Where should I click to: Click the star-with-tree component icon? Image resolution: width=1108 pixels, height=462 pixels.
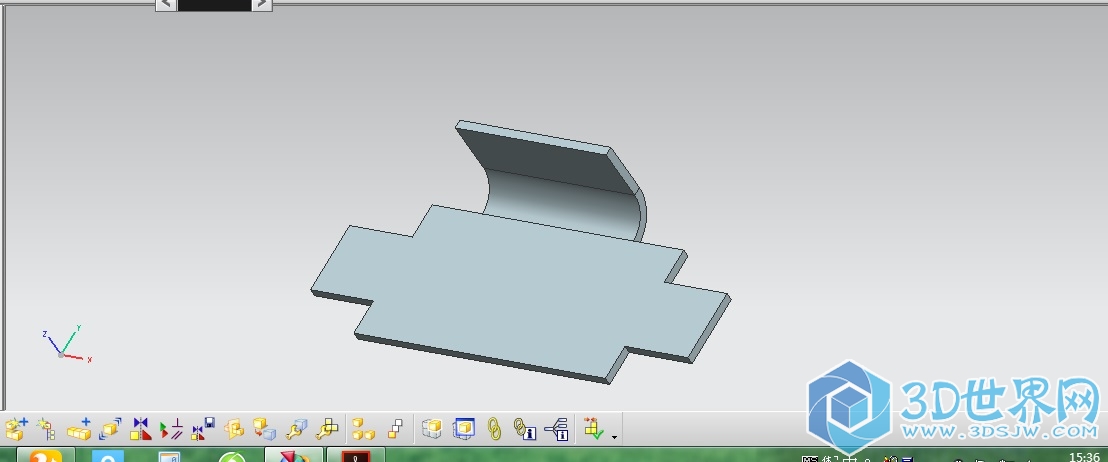point(47,428)
